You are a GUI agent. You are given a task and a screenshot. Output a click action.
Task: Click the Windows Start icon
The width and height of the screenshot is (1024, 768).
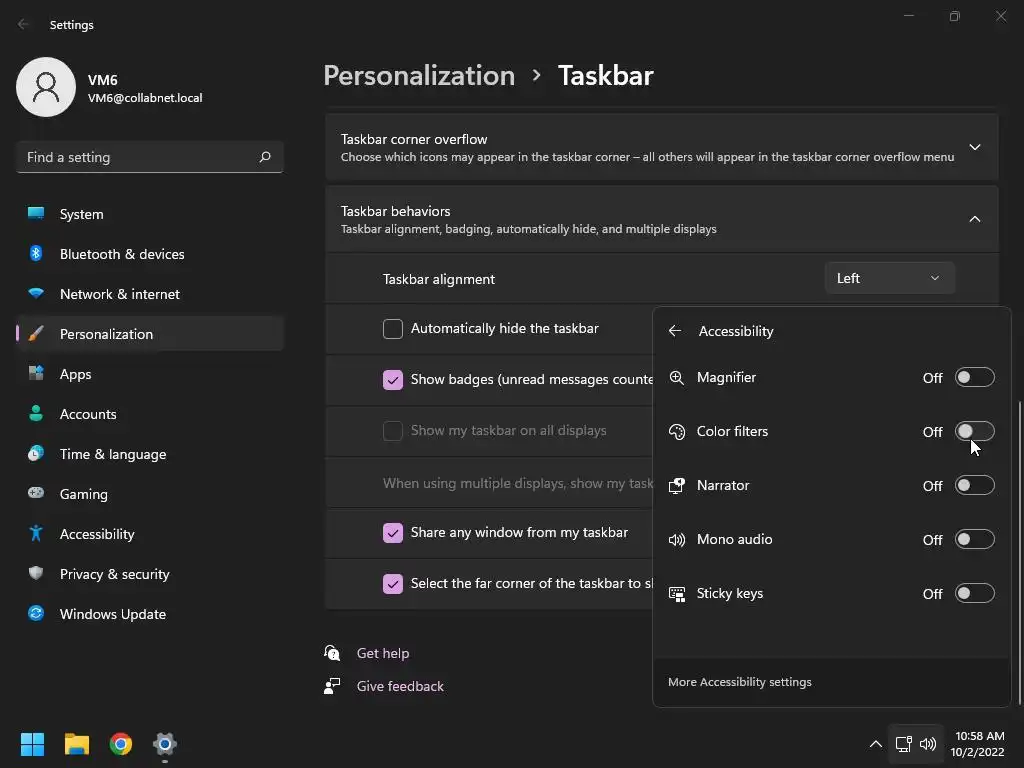pos(32,744)
